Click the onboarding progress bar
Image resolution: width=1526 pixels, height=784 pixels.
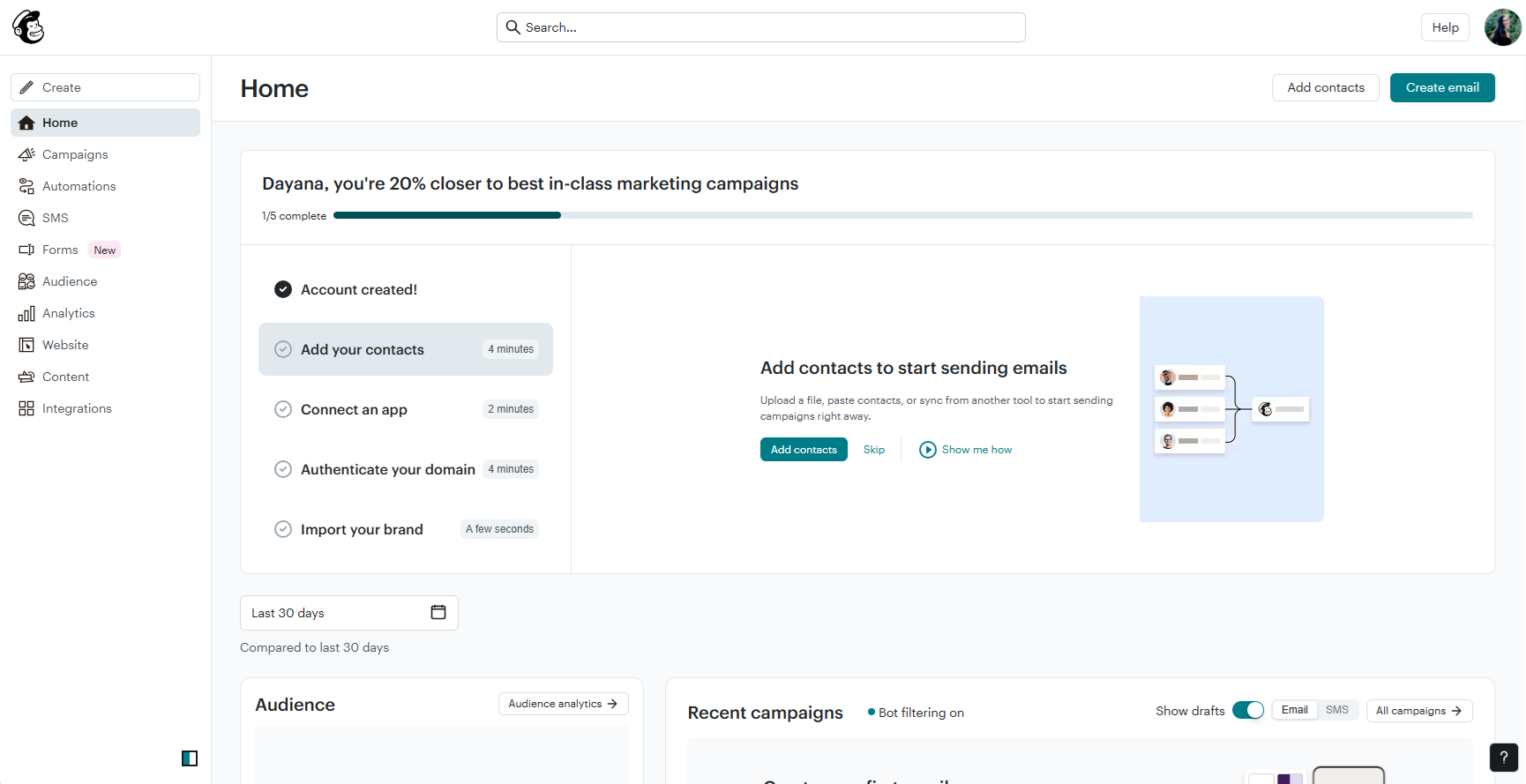(903, 215)
